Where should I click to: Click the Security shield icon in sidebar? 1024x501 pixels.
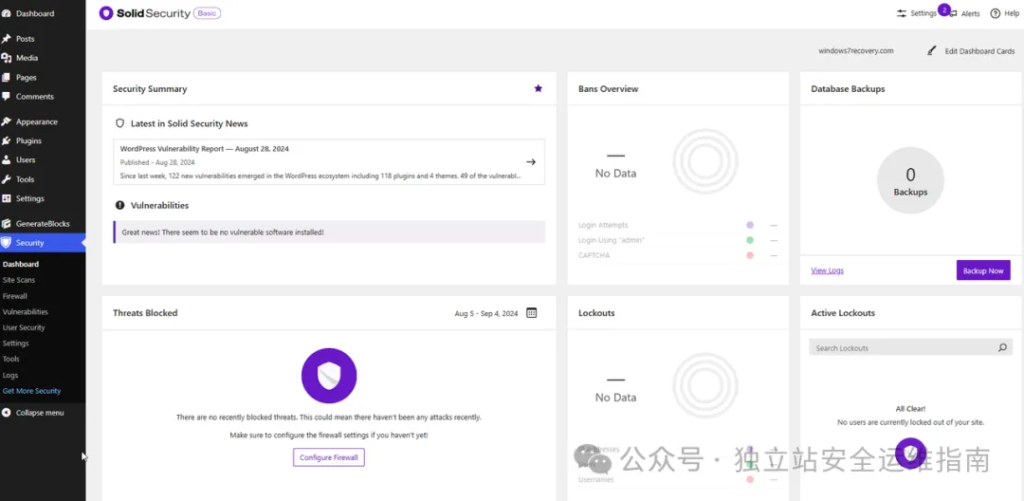coord(7,242)
